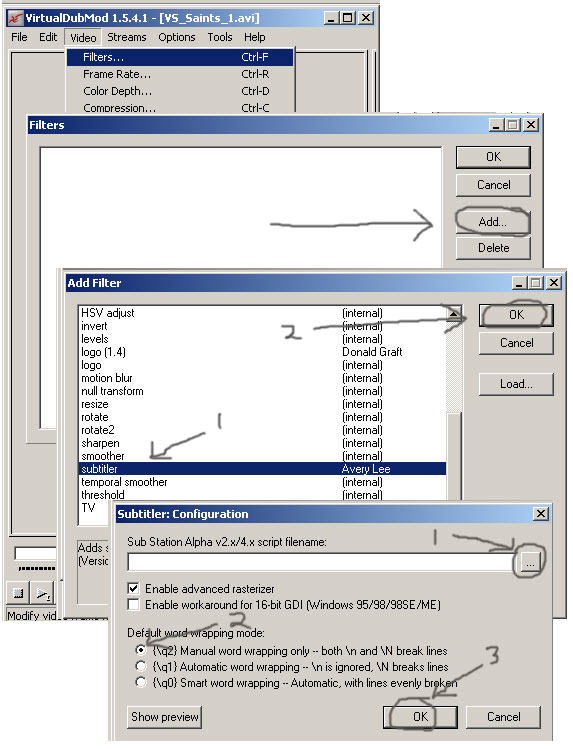Click the stop button in playback controls
This screenshot has height=749, width=573.
(x=18, y=593)
